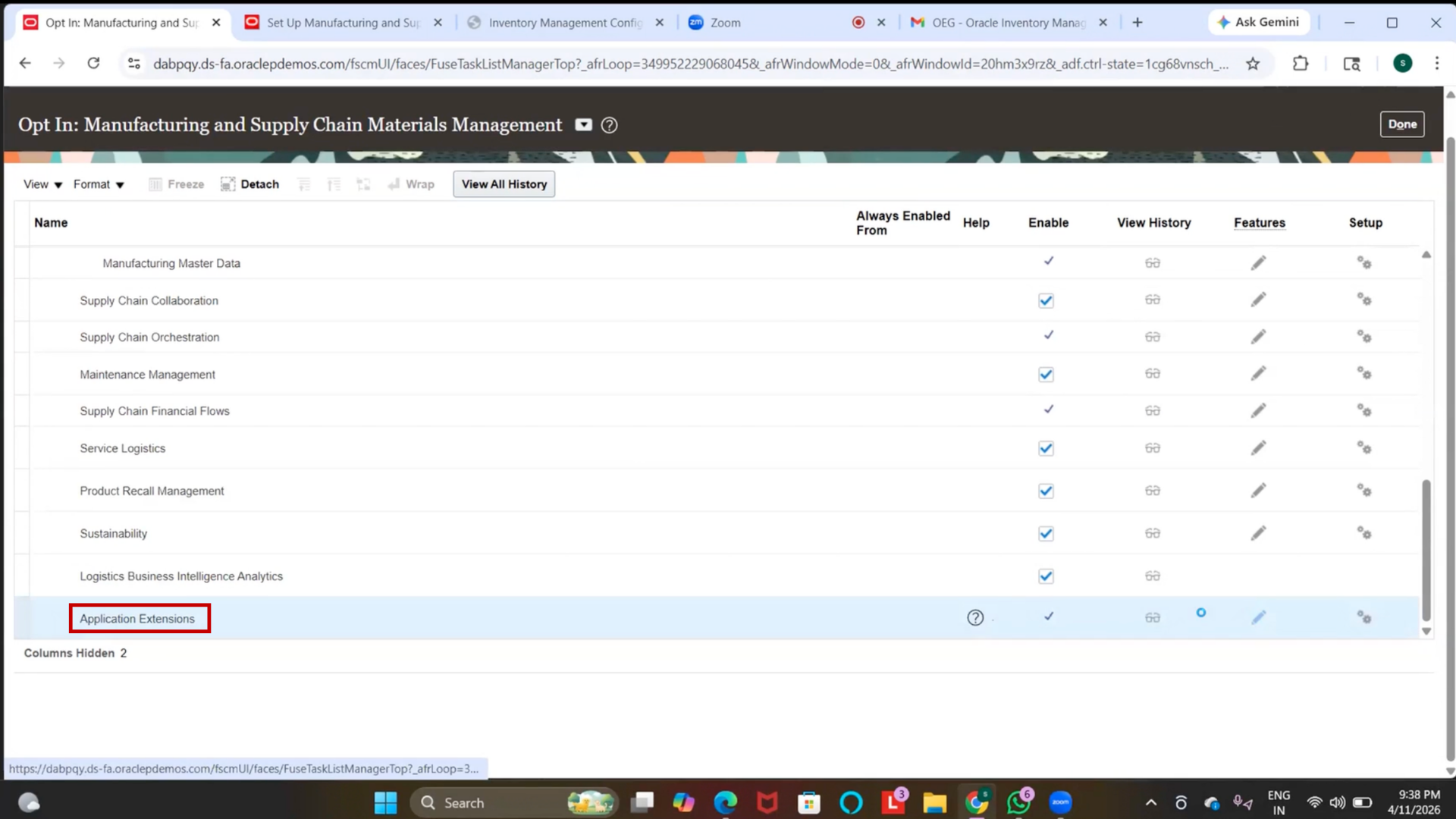Open Features pencil for Manufacturing Master Data
The width and height of the screenshot is (1456, 819).
coord(1258,263)
